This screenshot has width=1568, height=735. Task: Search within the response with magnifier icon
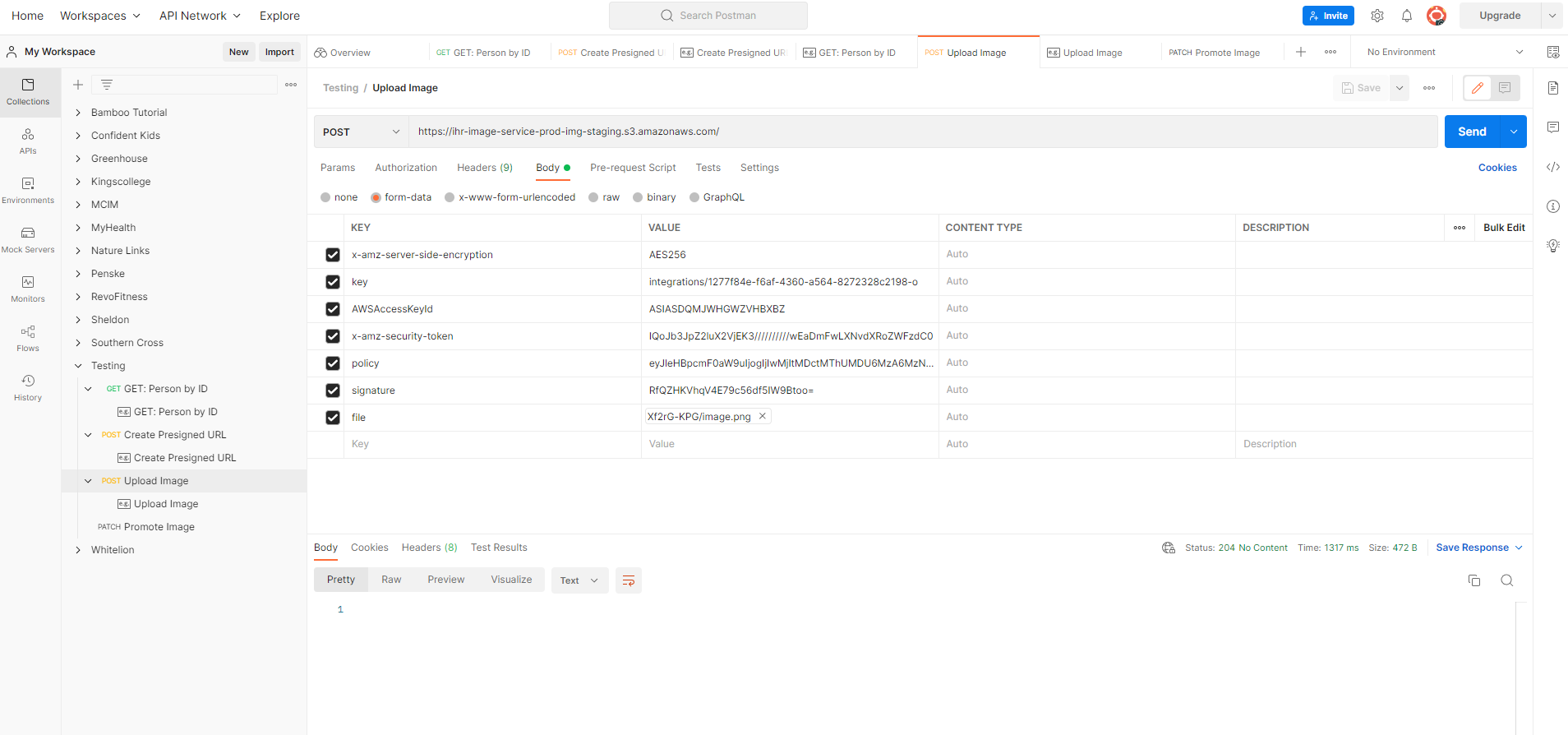[1507, 580]
